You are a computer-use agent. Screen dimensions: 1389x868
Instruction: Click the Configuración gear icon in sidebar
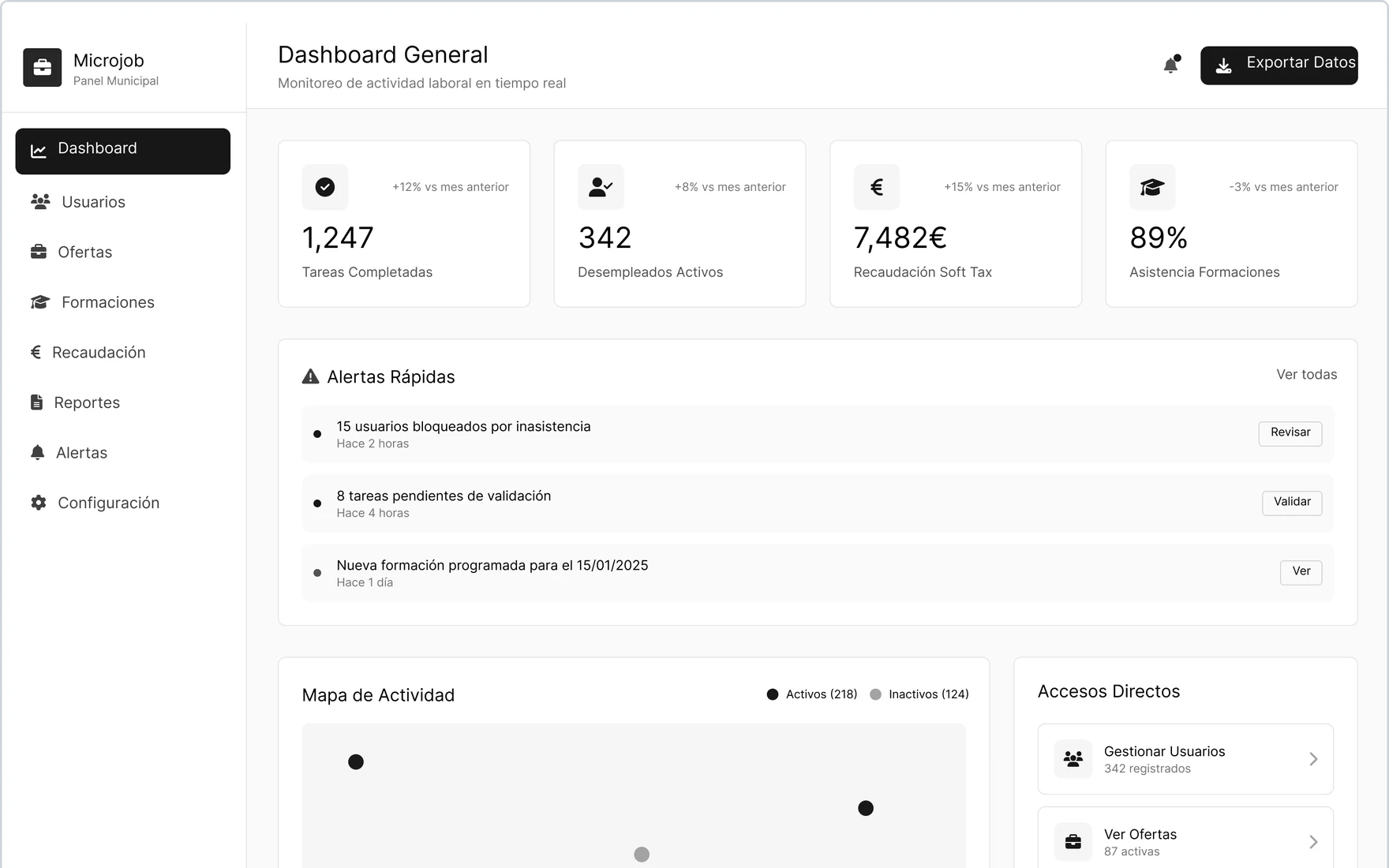point(38,503)
